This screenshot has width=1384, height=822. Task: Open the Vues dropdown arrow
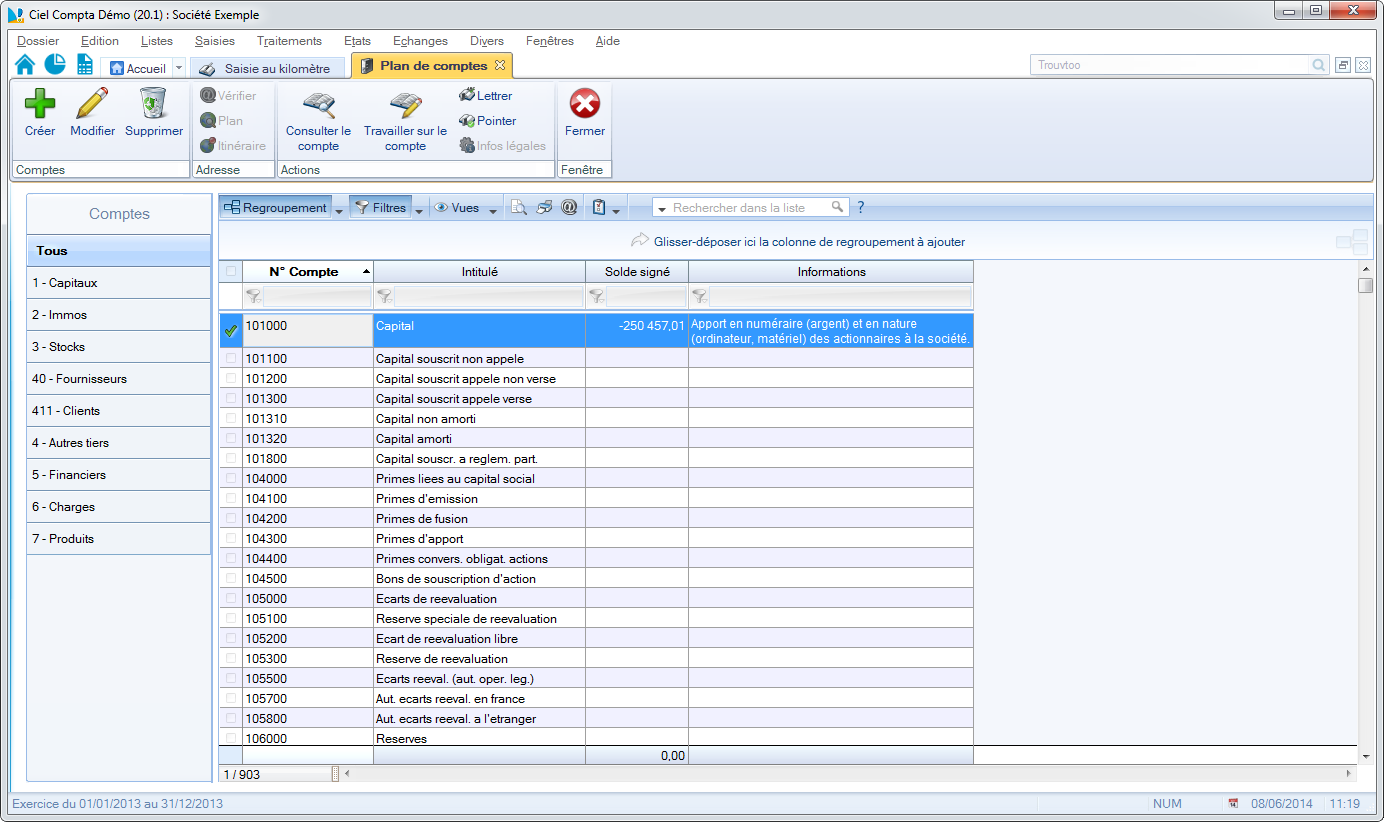[x=493, y=210]
